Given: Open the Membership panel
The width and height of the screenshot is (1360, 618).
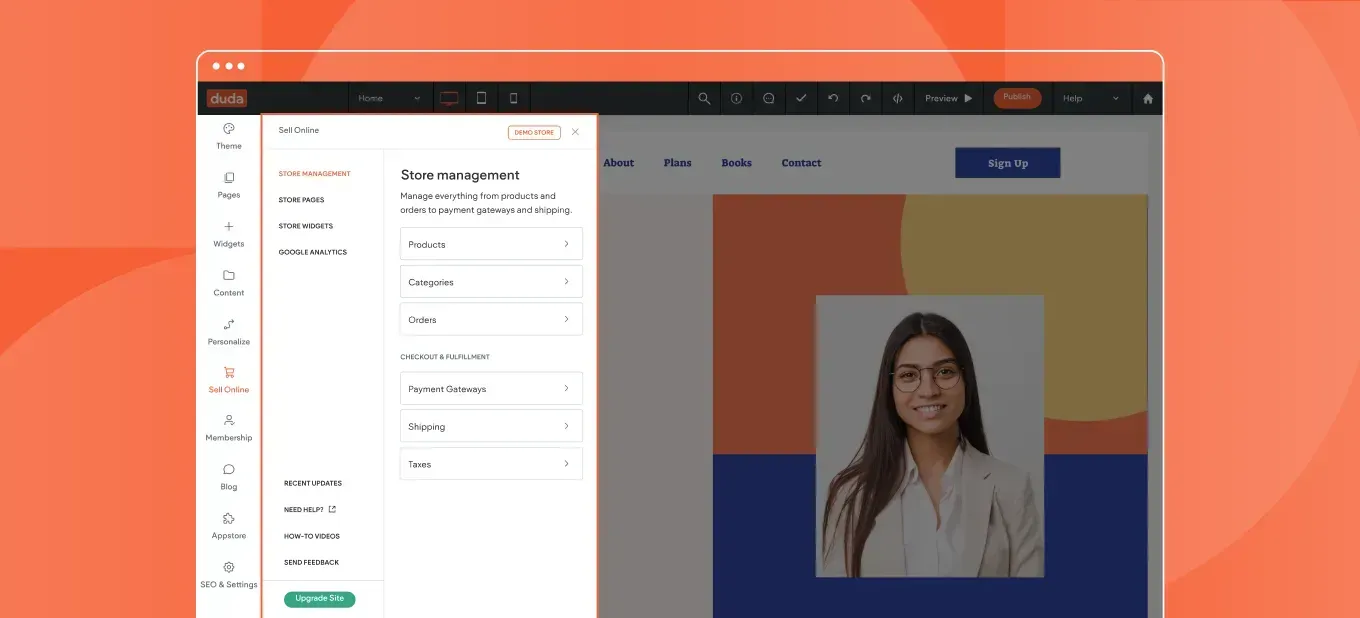Looking at the screenshot, I should coord(229,428).
